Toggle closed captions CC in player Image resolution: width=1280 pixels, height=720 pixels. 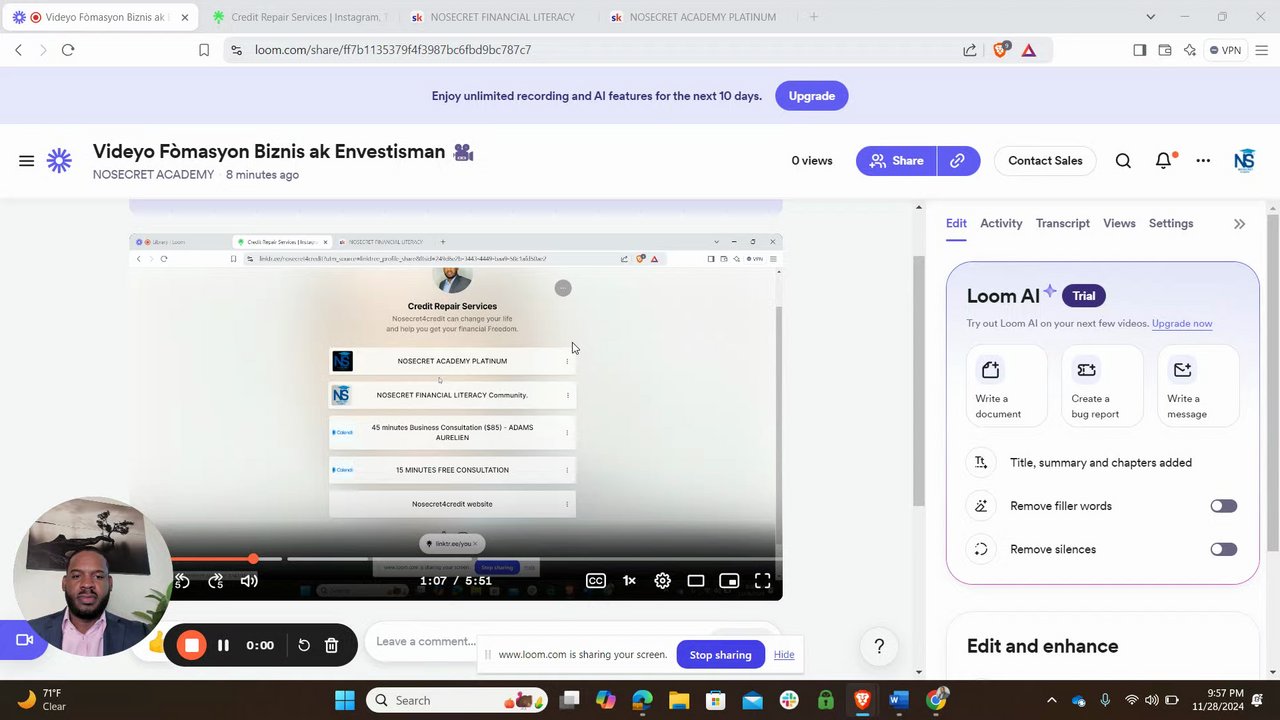coord(596,581)
